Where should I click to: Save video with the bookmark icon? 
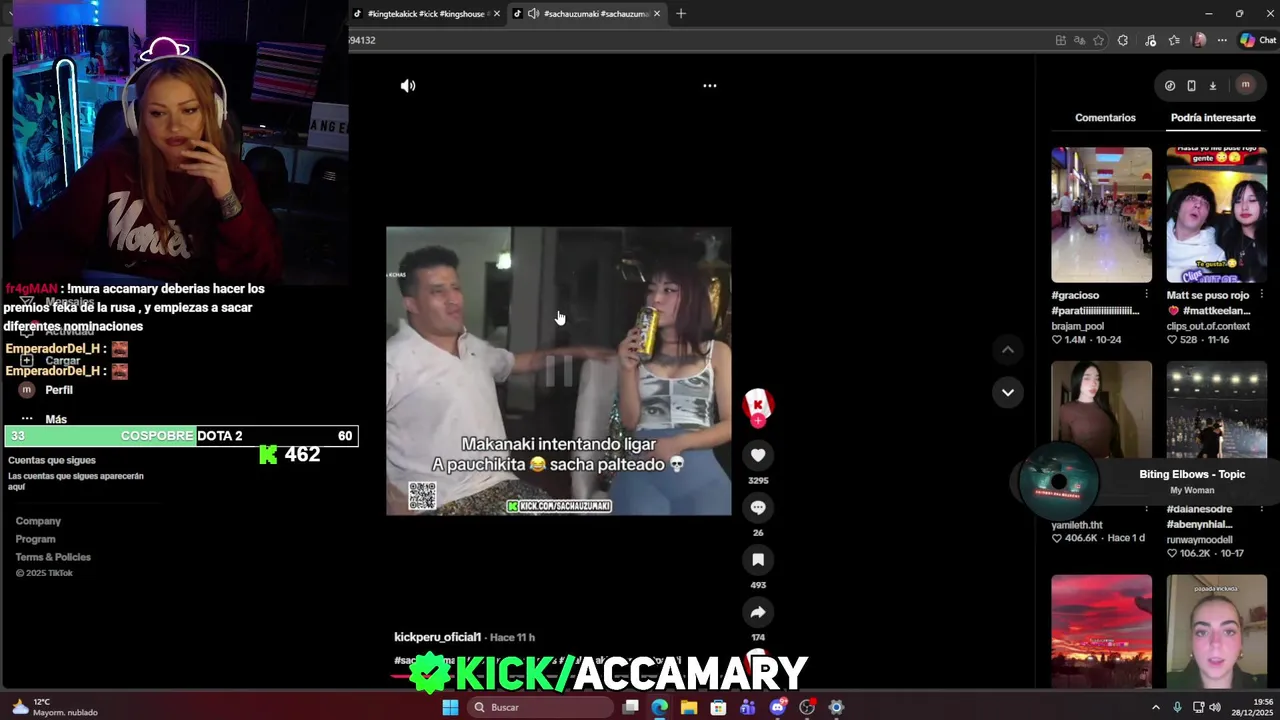758,560
